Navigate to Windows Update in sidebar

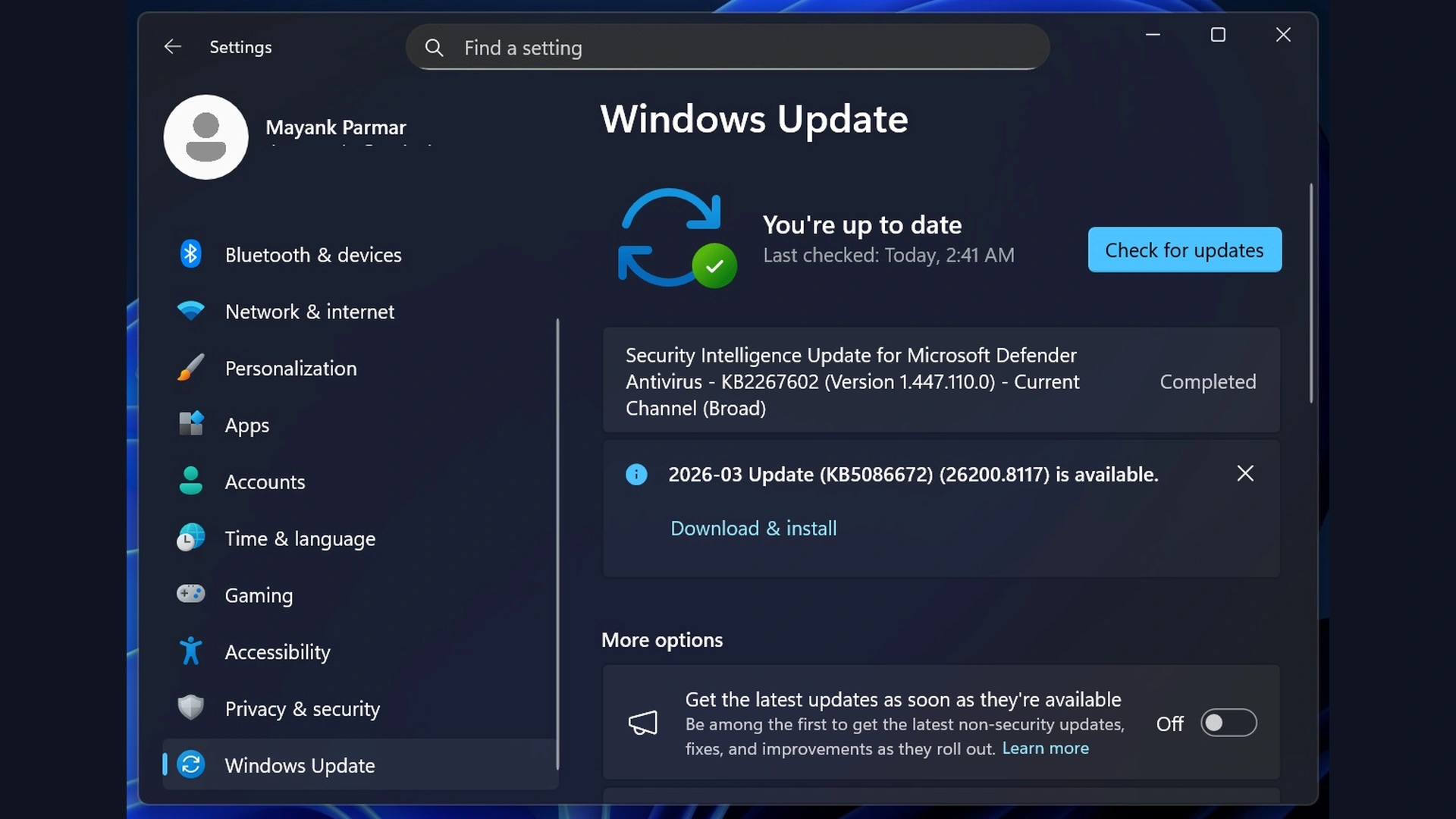300,765
